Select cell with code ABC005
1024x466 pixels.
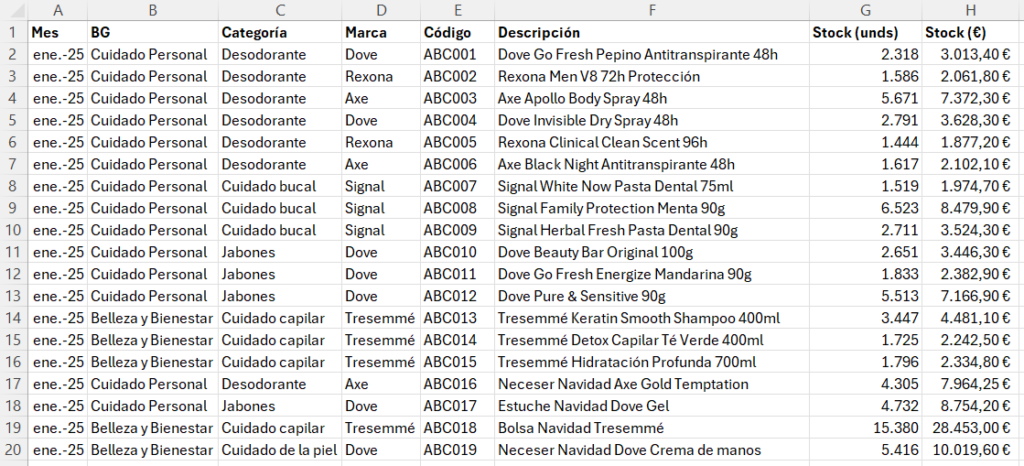click(x=458, y=142)
